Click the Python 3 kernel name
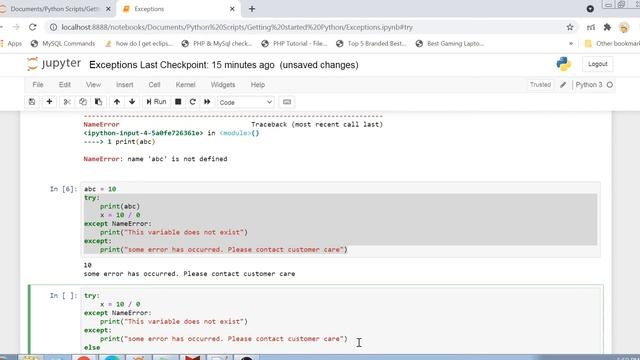 (x=589, y=85)
